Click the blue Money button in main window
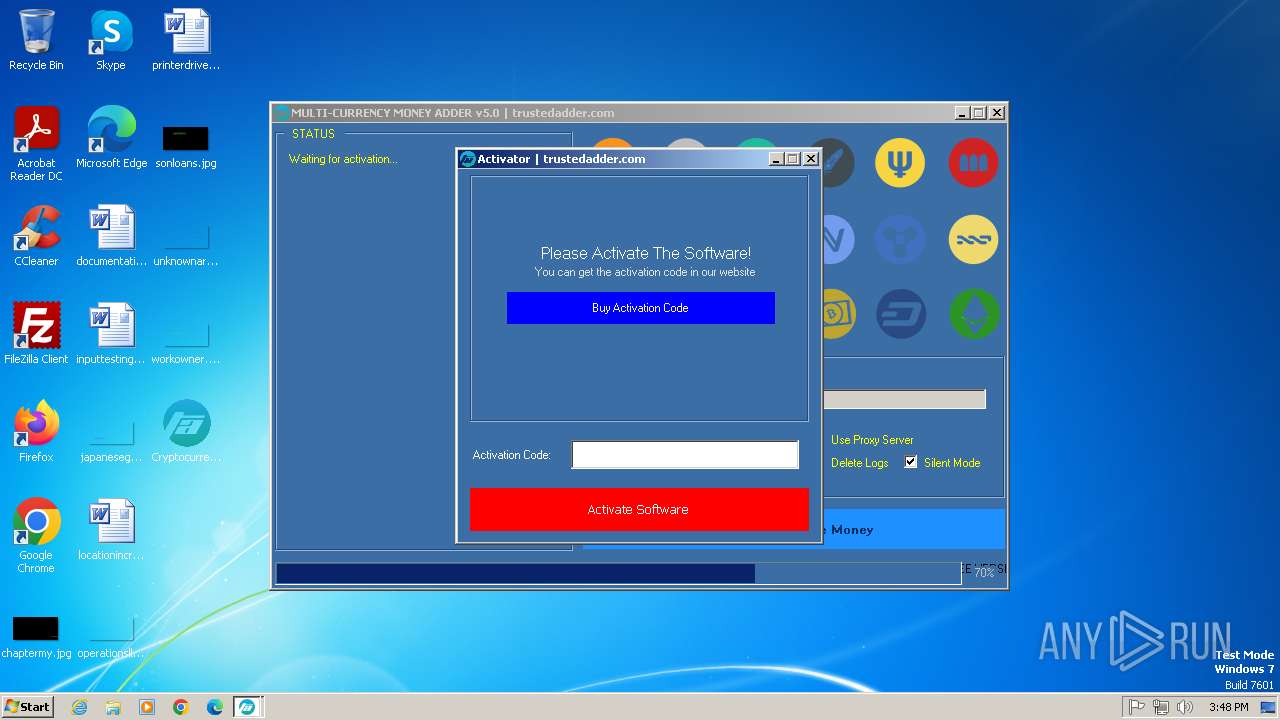Viewport: 1280px width, 720px height. pos(913,529)
